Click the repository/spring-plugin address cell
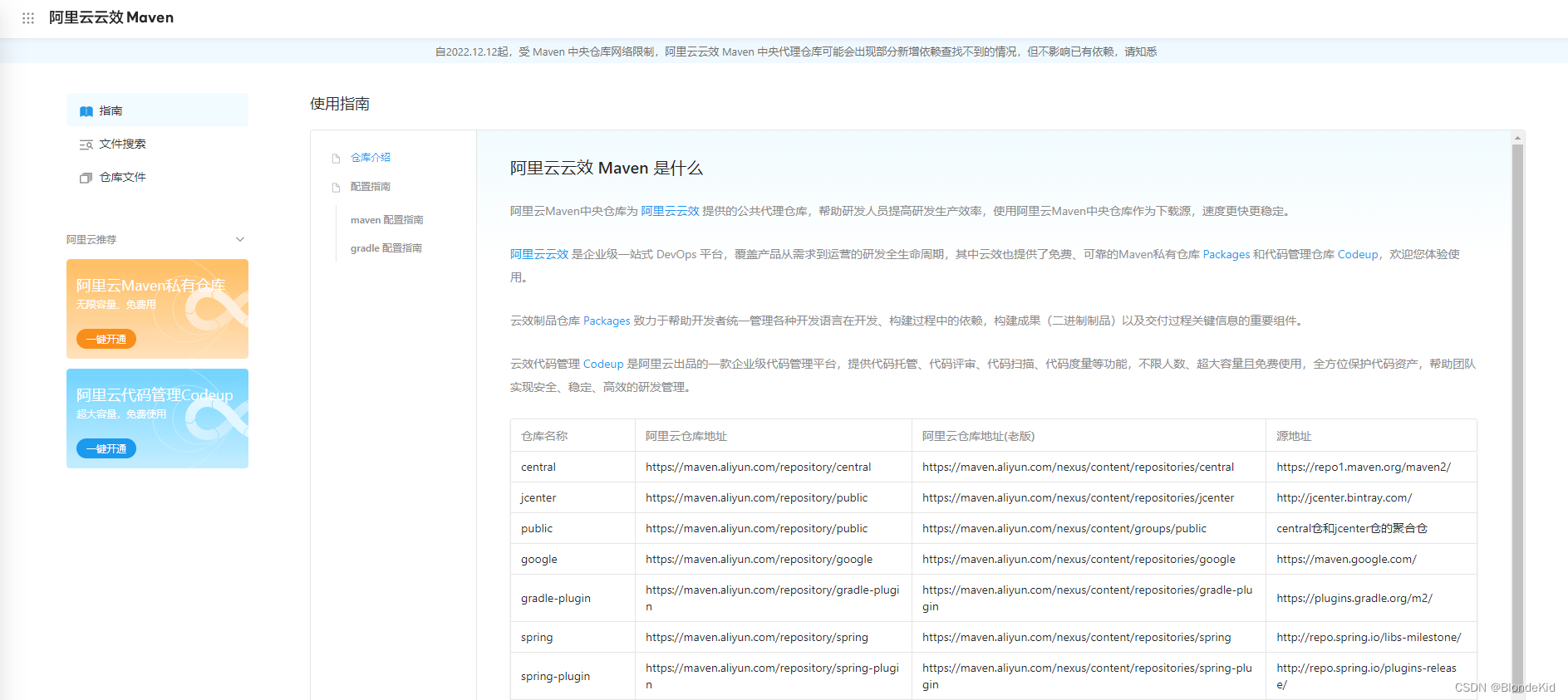1568x700 pixels. tap(773, 676)
